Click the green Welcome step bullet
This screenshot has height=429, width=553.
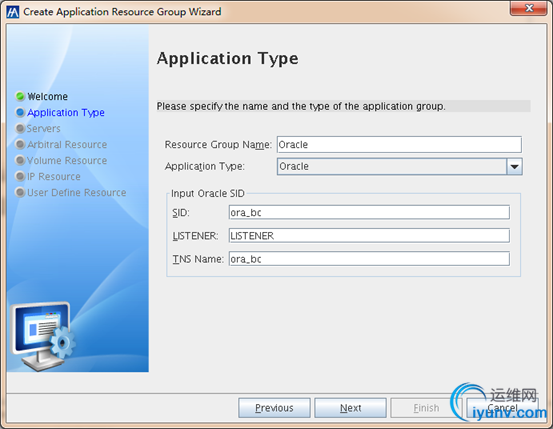pyautogui.click(x=20, y=96)
